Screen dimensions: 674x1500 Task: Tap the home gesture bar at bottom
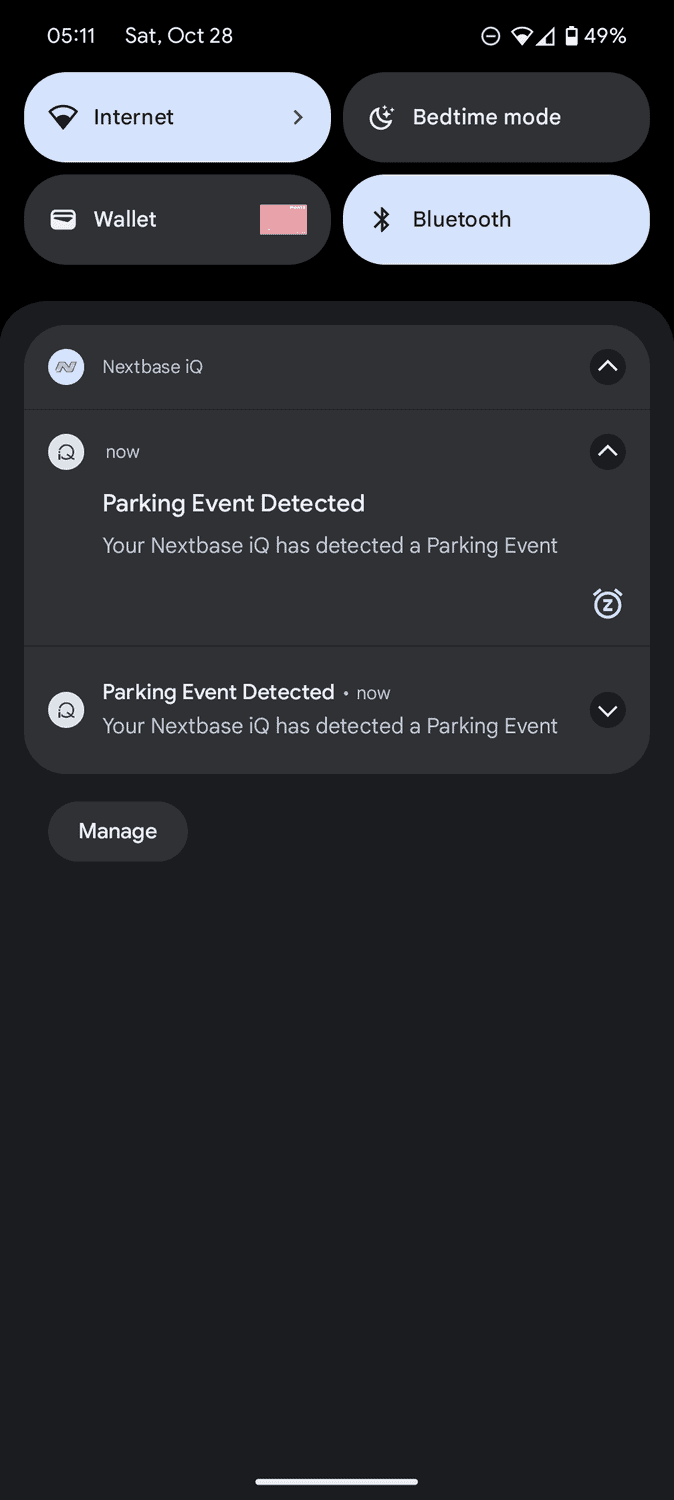coord(337,1482)
